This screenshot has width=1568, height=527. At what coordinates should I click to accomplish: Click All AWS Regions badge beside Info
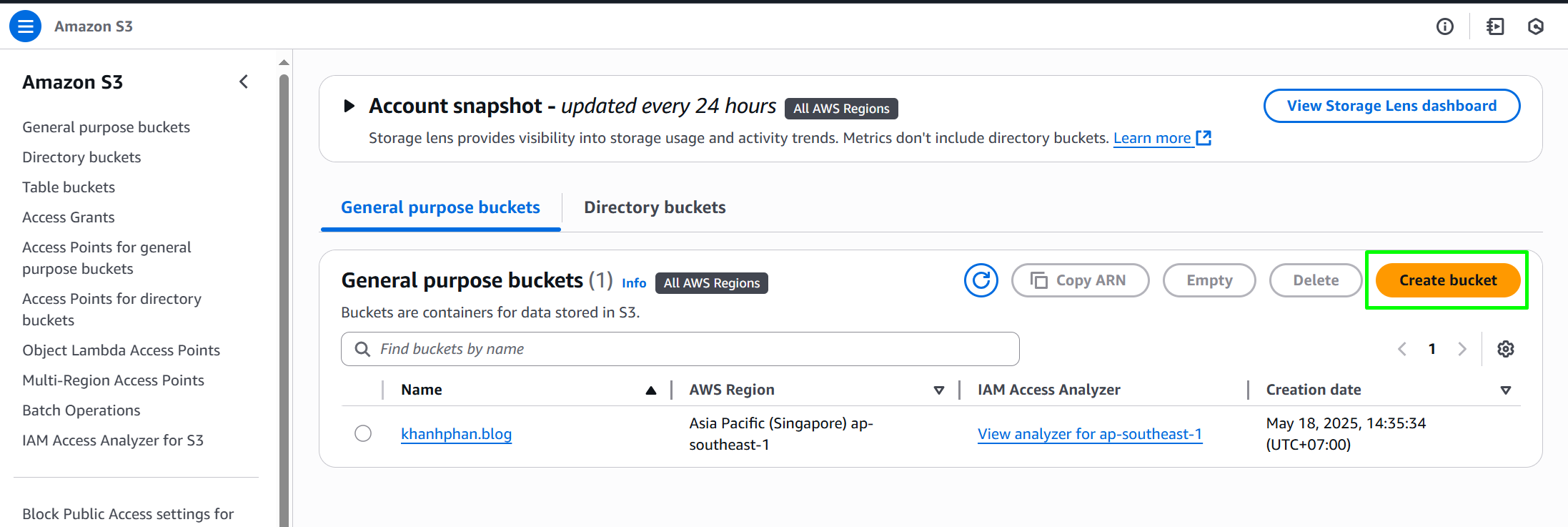tap(711, 283)
